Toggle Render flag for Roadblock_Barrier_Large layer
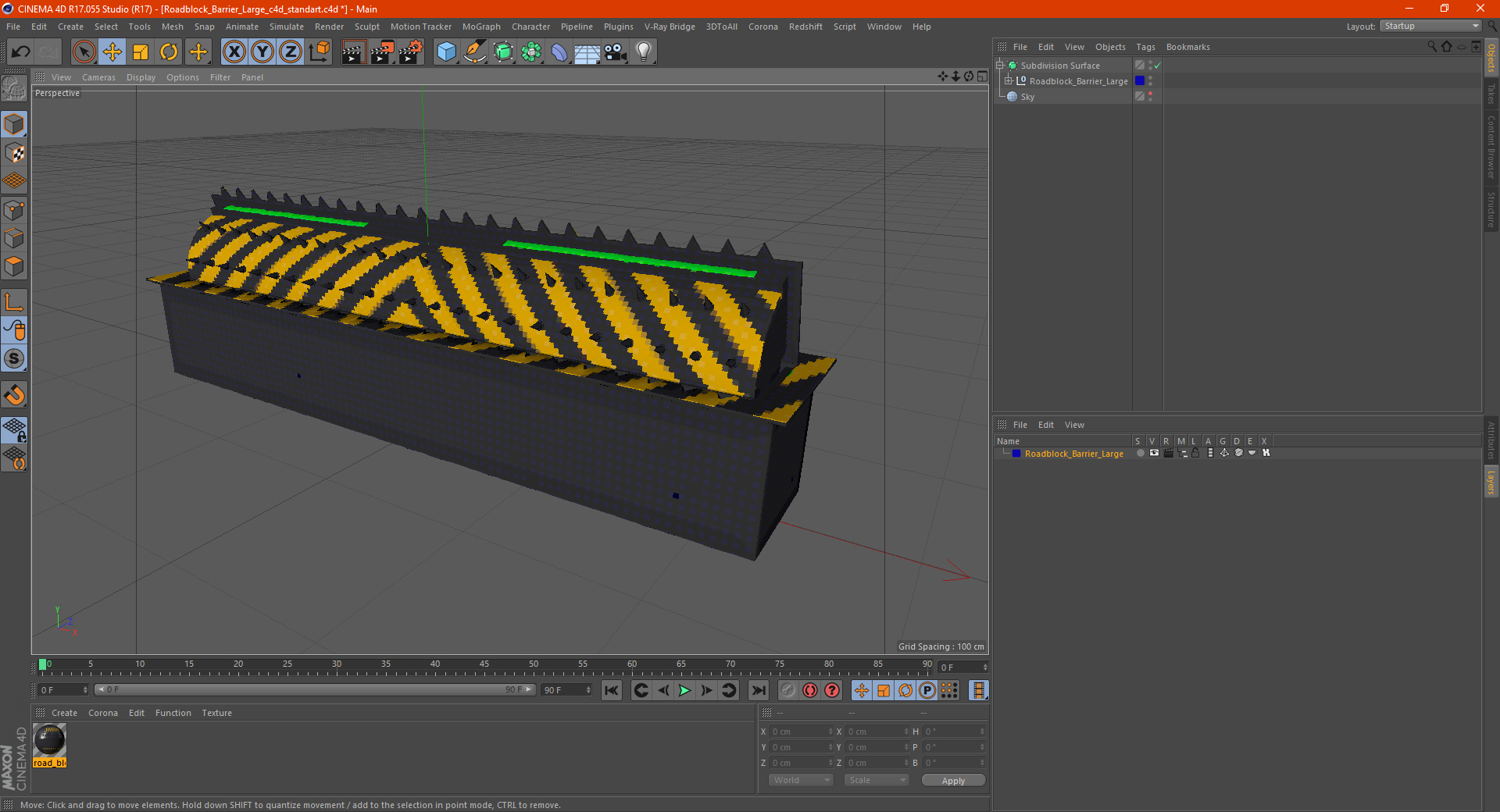 tap(1168, 454)
